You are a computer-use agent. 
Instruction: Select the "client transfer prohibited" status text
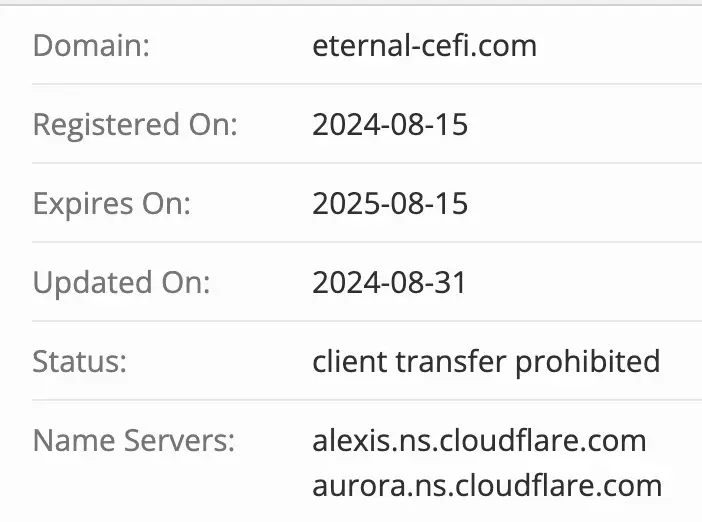click(x=486, y=361)
